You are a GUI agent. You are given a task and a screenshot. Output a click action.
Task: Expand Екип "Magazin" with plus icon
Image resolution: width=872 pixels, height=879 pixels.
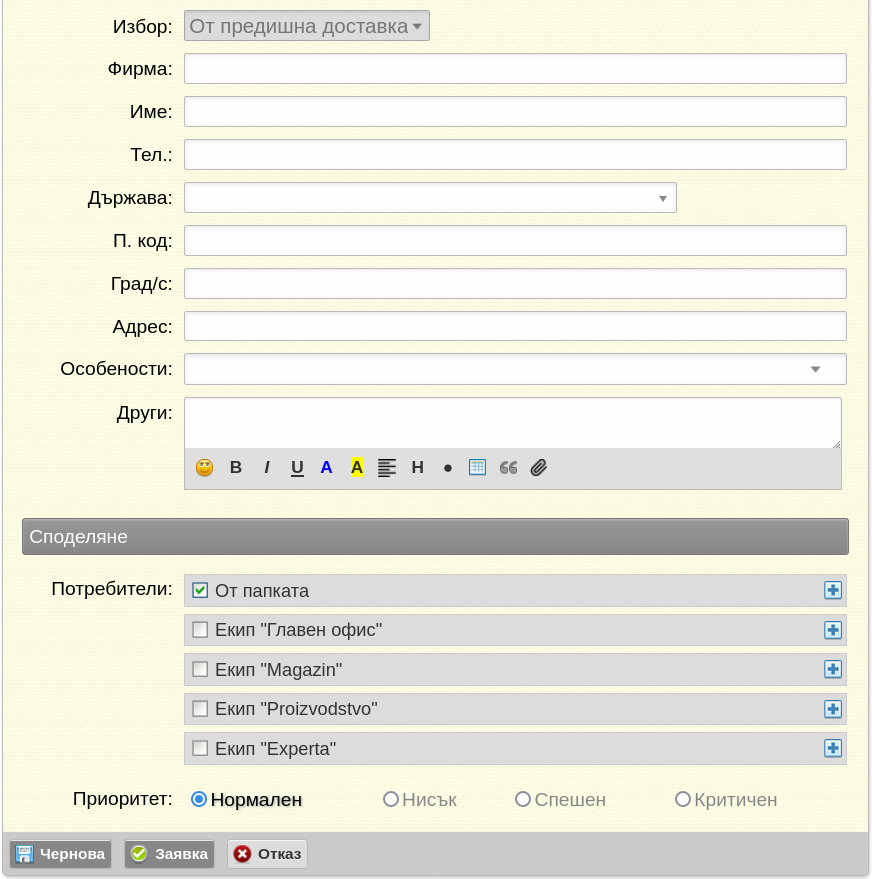tap(833, 669)
